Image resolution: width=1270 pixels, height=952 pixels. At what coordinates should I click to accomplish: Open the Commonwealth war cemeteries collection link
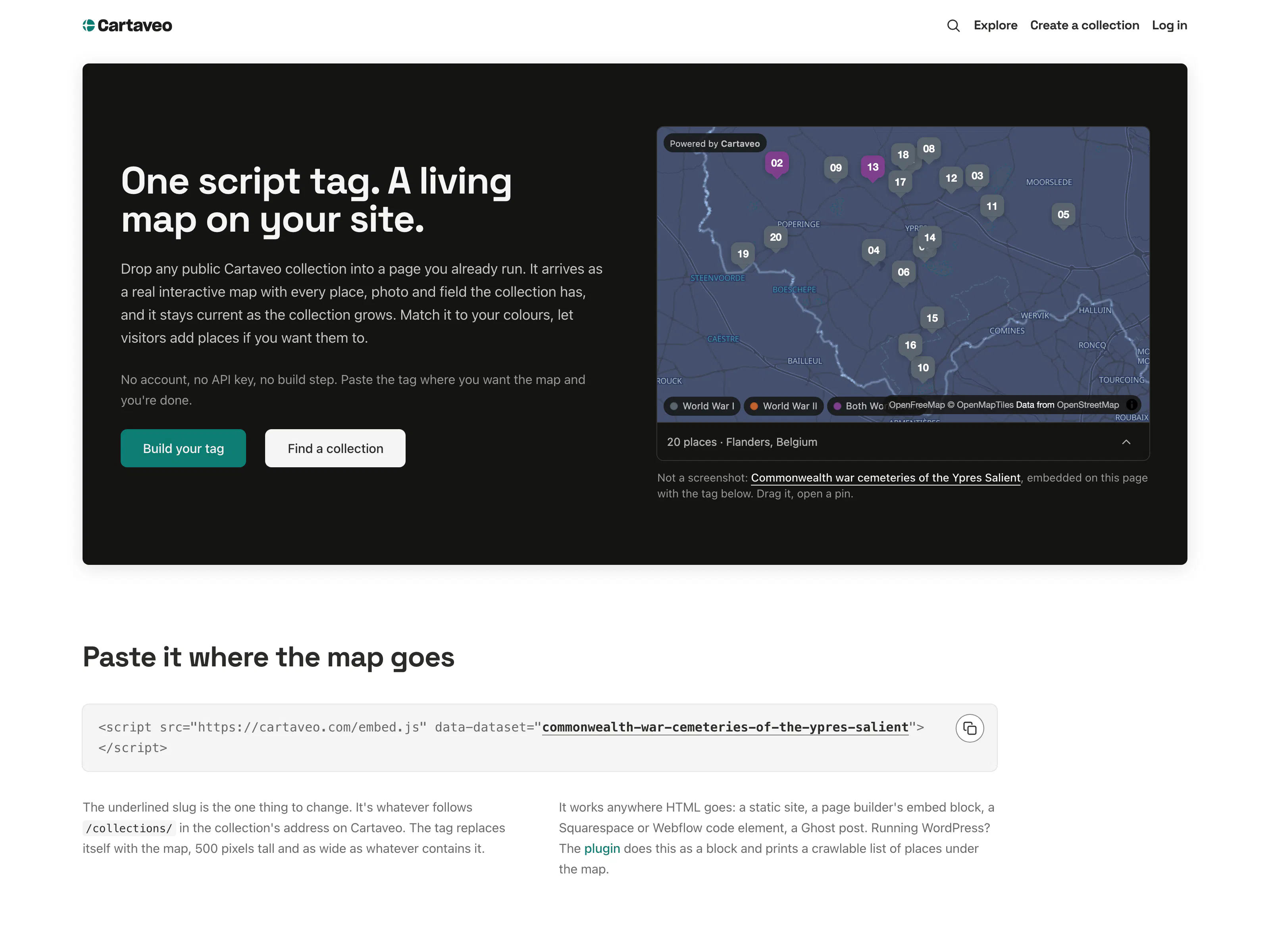885,478
